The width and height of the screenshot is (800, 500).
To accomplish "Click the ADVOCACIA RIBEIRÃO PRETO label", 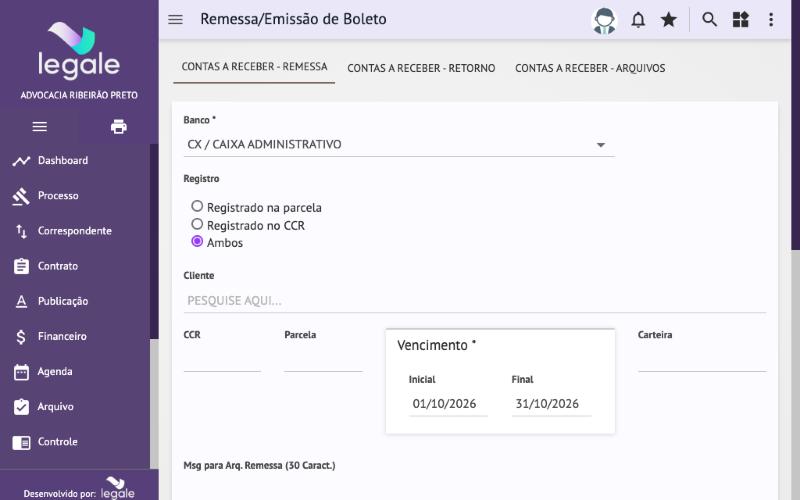I will click(79, 95).
